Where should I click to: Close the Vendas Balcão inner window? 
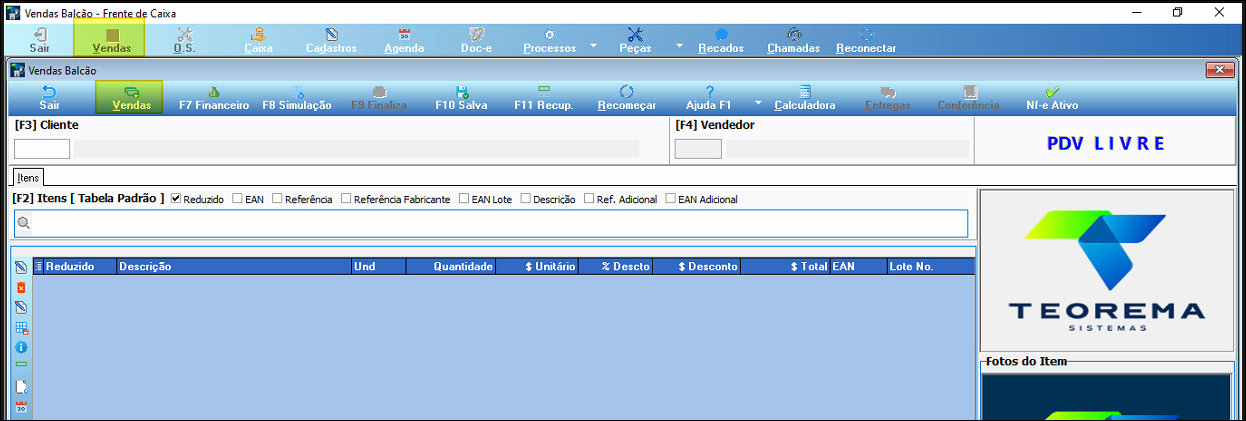click(x=1219, y=69)
